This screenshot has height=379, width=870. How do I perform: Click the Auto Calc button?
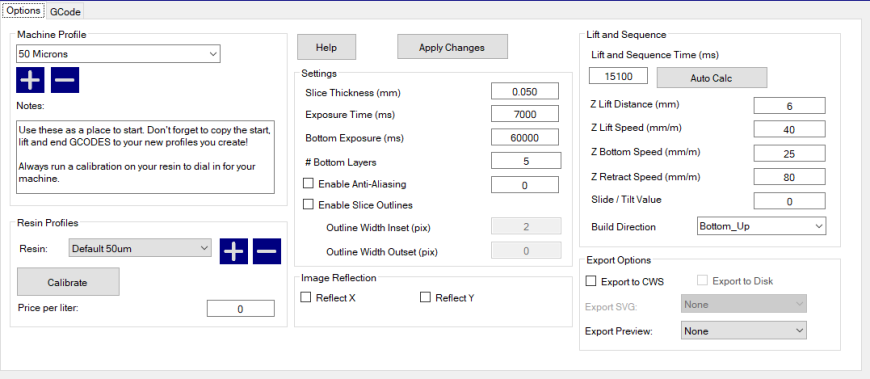click(711, 78)
